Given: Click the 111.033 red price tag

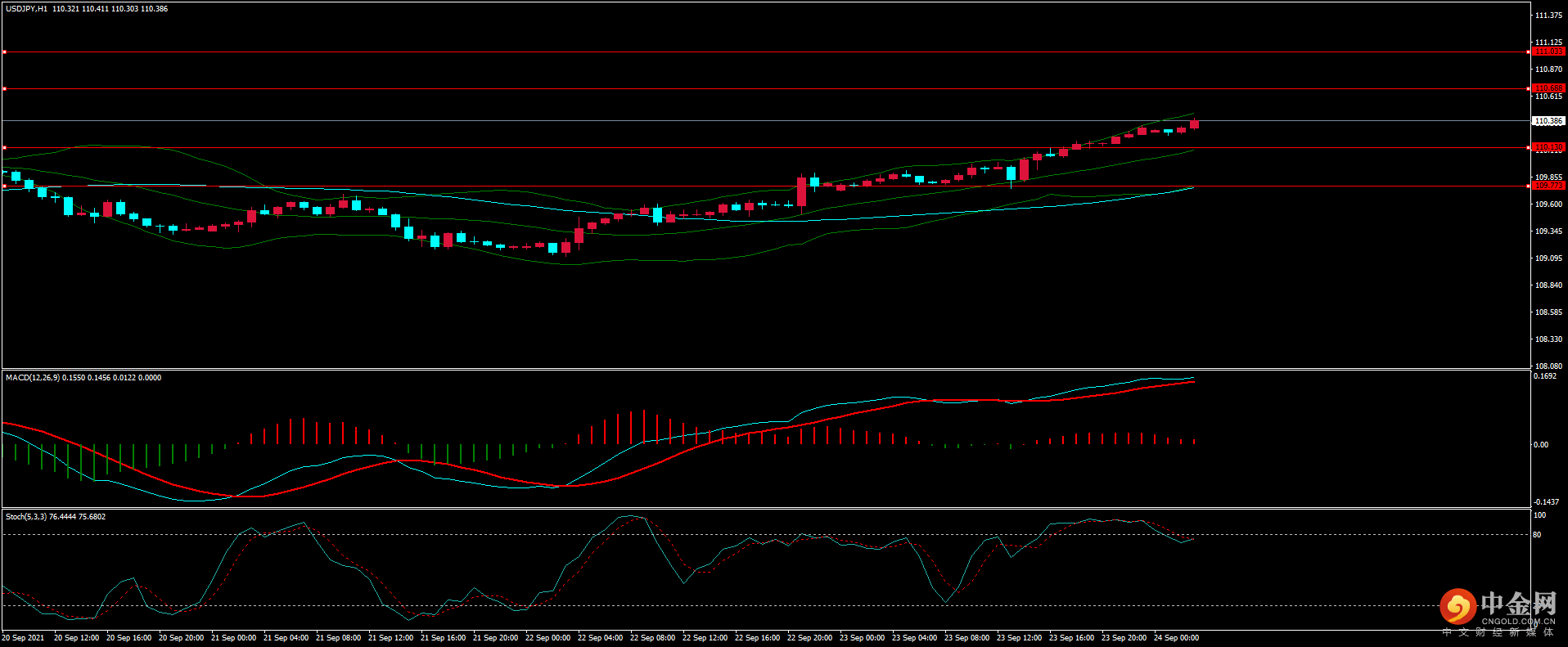Looking at the screenshot, I should coord(1548,52).
